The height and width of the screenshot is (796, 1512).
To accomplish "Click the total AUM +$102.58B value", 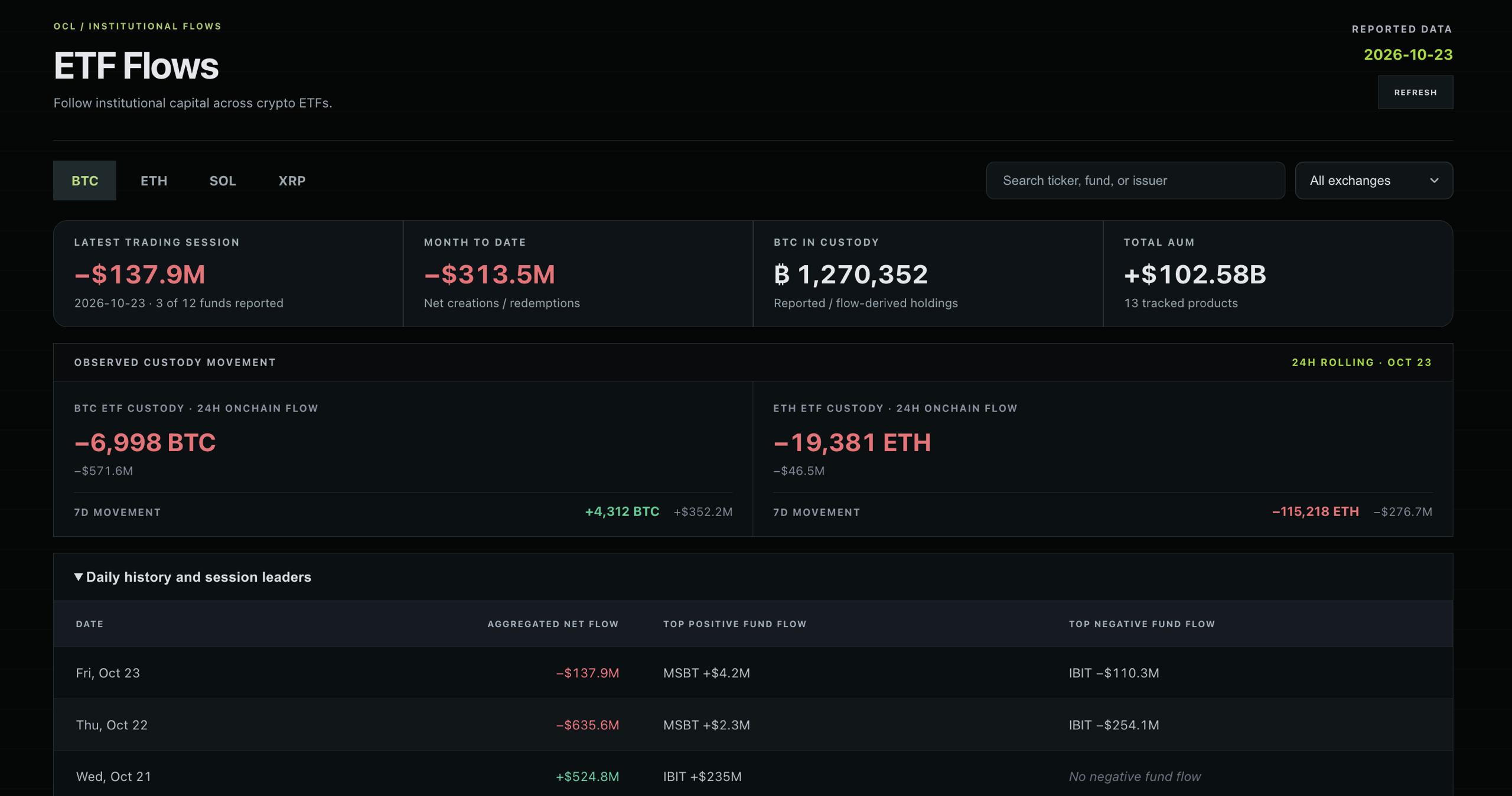I will click(x=1195, y=275).
